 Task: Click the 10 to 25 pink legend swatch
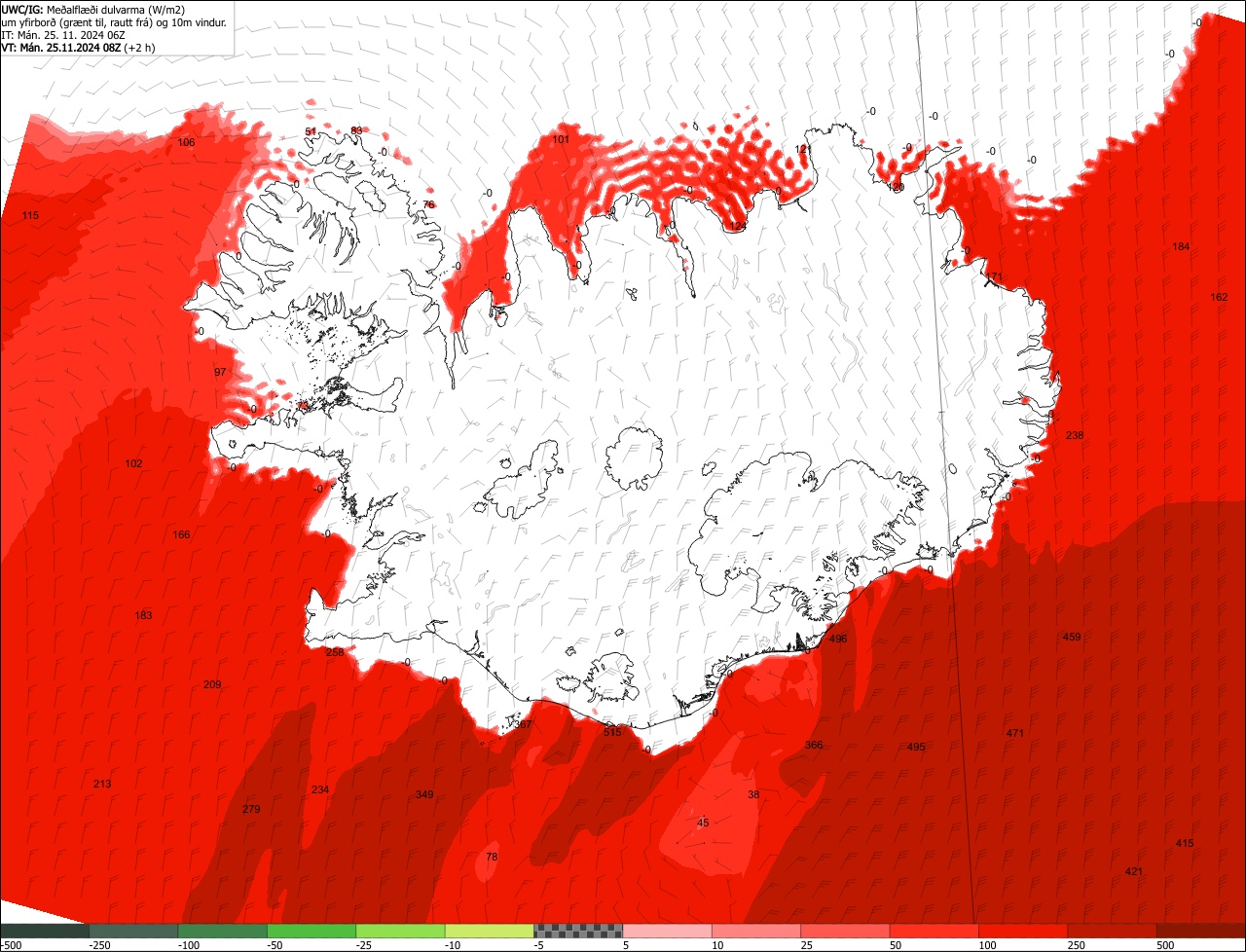tap(756, 931)
